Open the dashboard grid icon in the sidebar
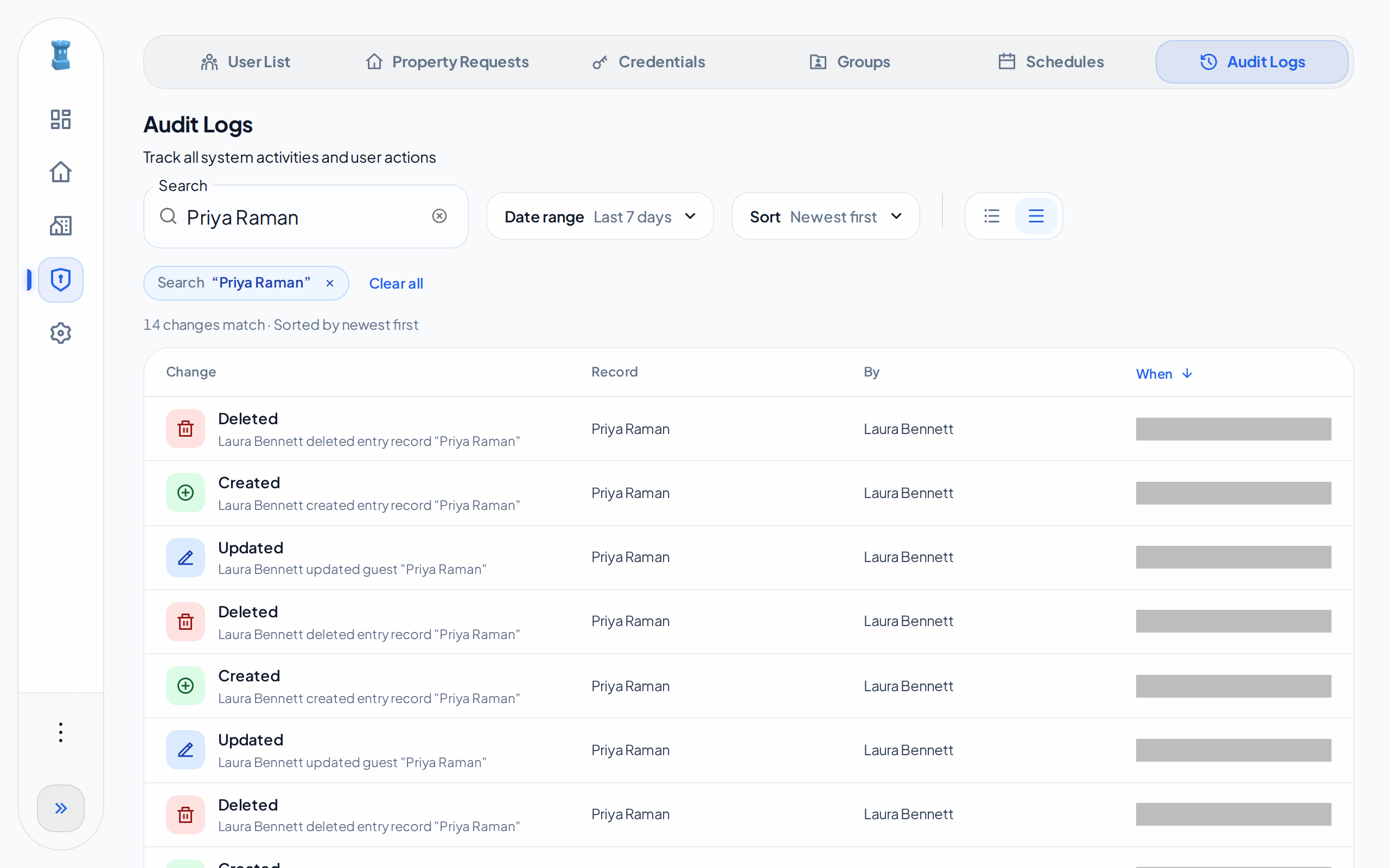This screenshot has width=1389, height=868. coord(61,119)
